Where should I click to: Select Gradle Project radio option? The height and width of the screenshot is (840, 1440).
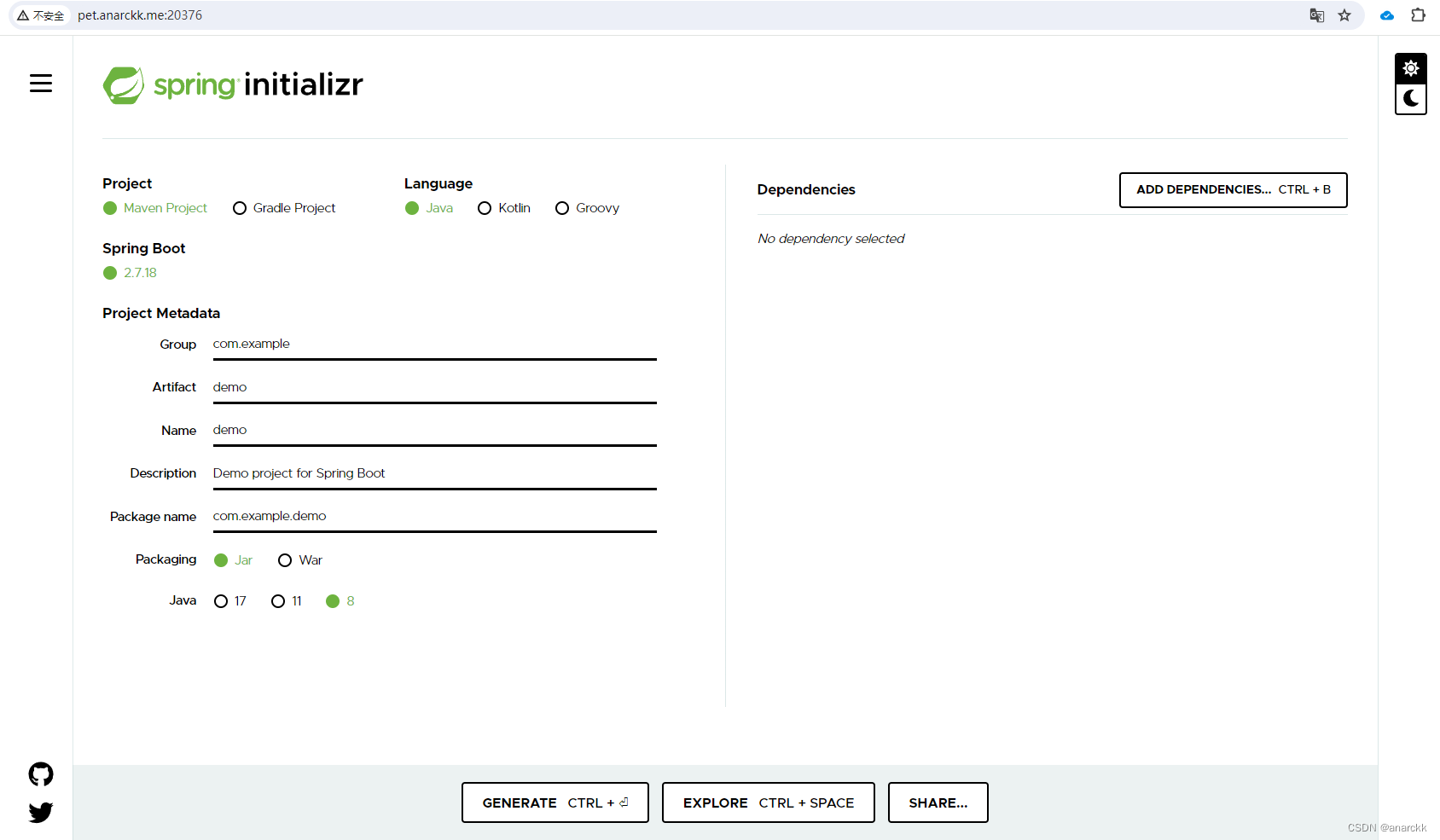point(284,208)
